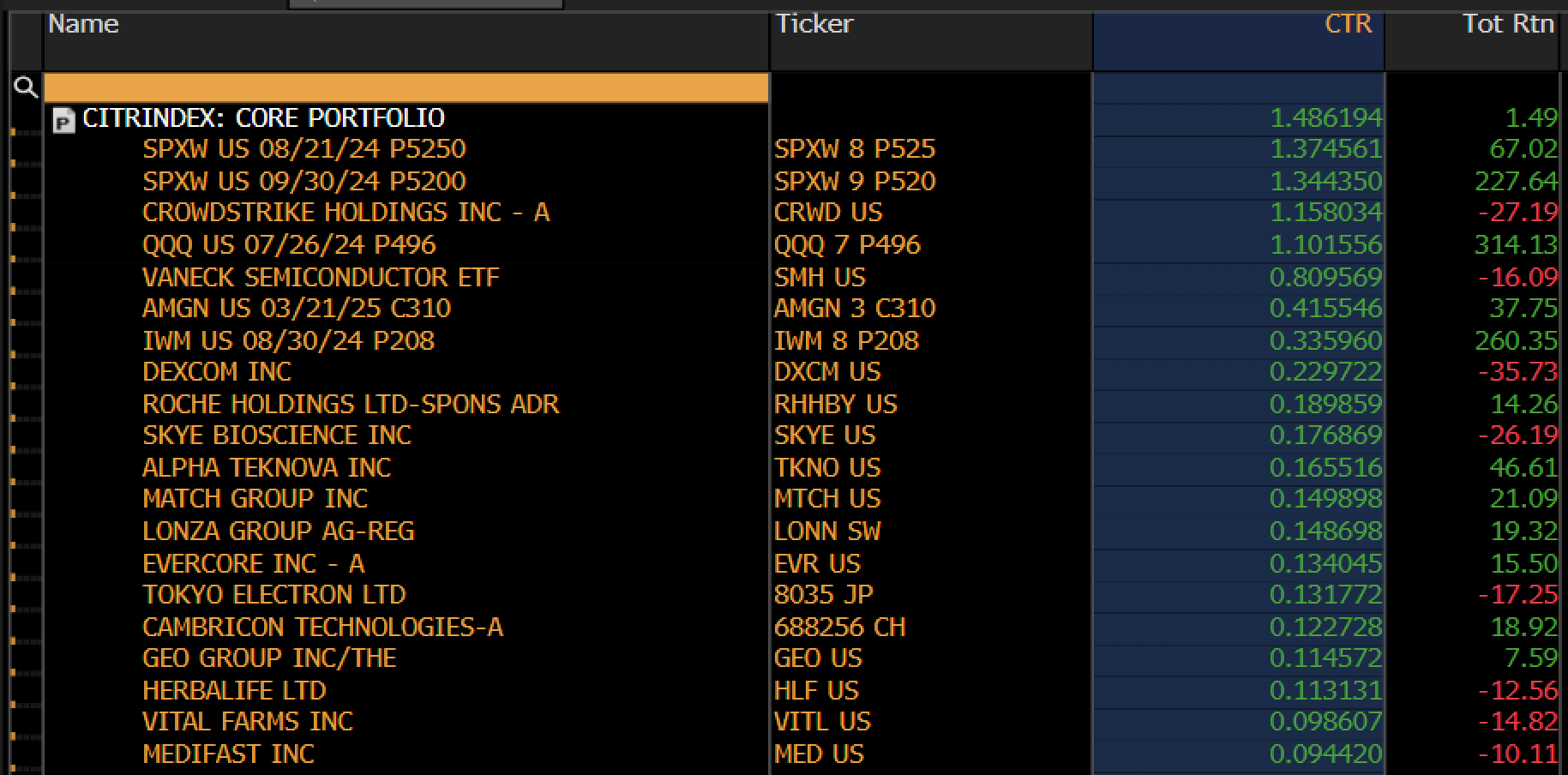1568x775 pixels.
Task: Select VANECK SEMICONDUCTOR ETF row
Action: (321, 277)
